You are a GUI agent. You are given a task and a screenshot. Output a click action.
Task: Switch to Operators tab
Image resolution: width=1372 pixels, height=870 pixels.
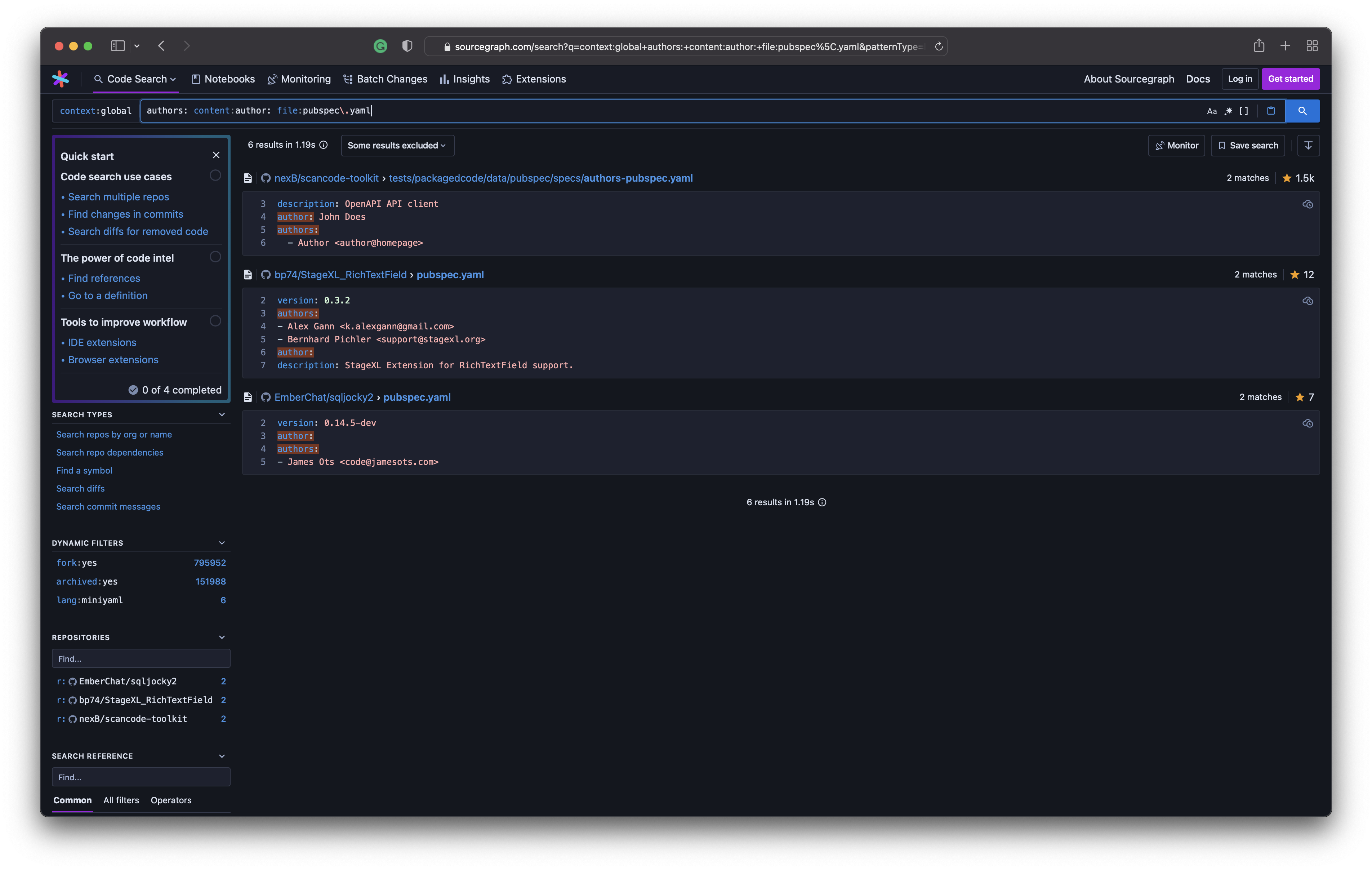click(171, 800)
